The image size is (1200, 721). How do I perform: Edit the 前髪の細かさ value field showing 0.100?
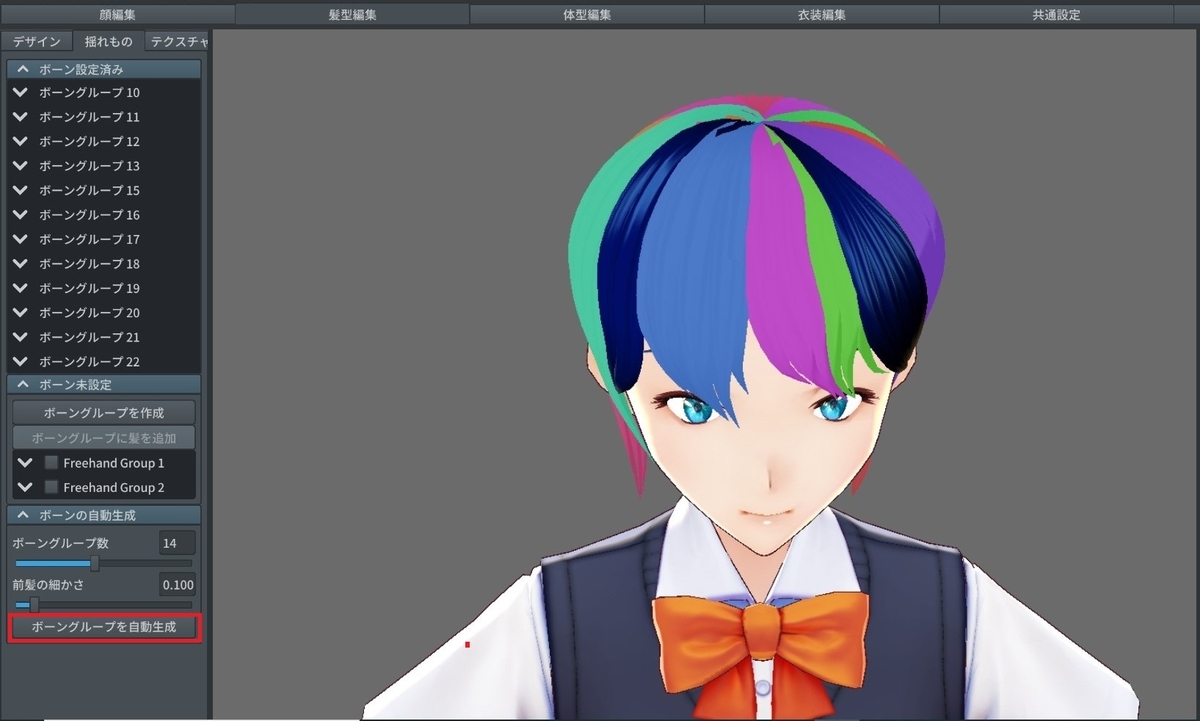[177, 585]
